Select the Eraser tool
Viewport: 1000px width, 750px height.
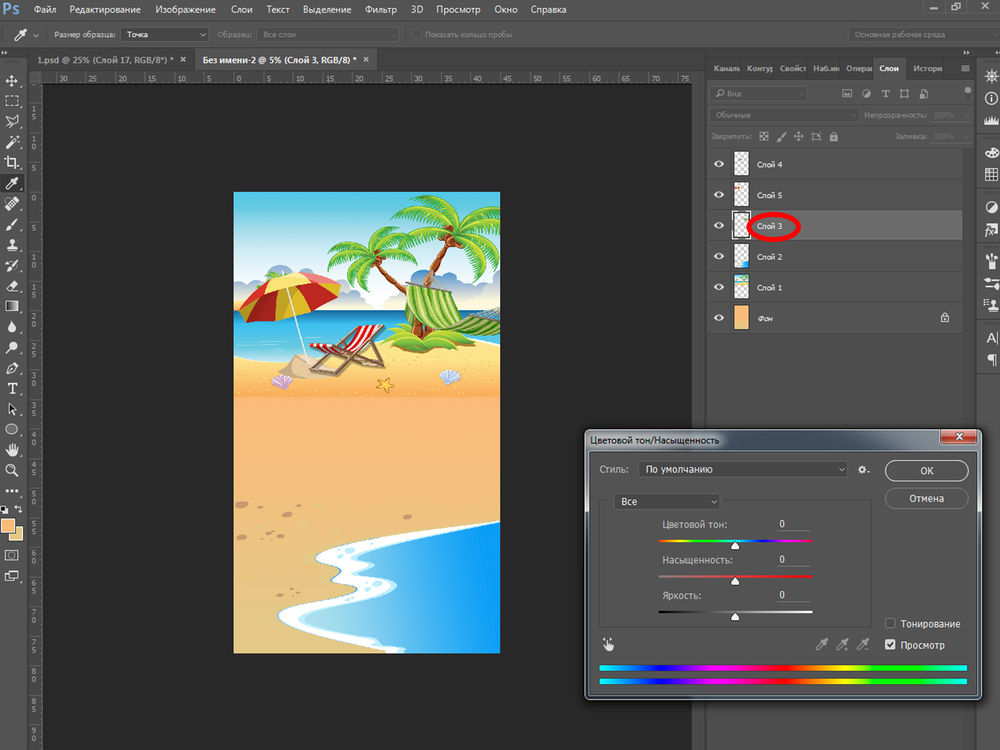(12, 285)
